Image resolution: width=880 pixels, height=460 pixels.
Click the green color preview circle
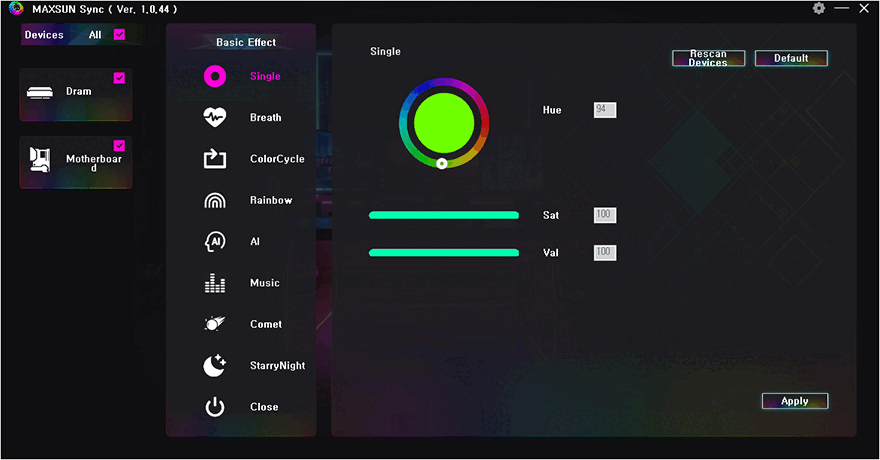pyautogui.click(x=444, y=123)
